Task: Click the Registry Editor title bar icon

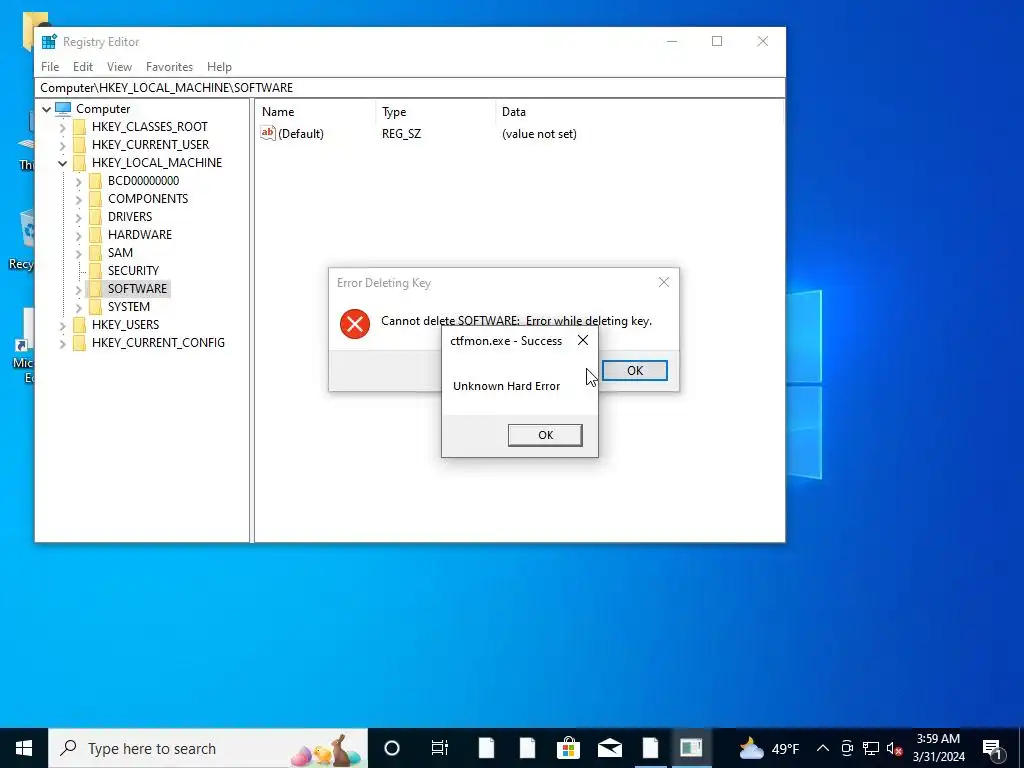Action: tap(49, 42)
